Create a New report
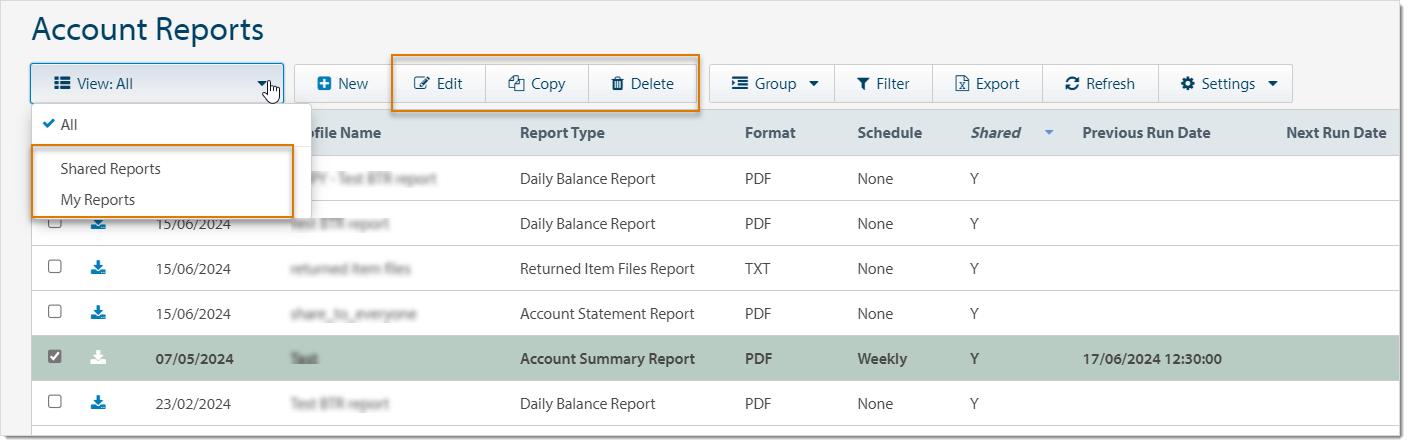The image size is (1408, 444). click(343, 84)
